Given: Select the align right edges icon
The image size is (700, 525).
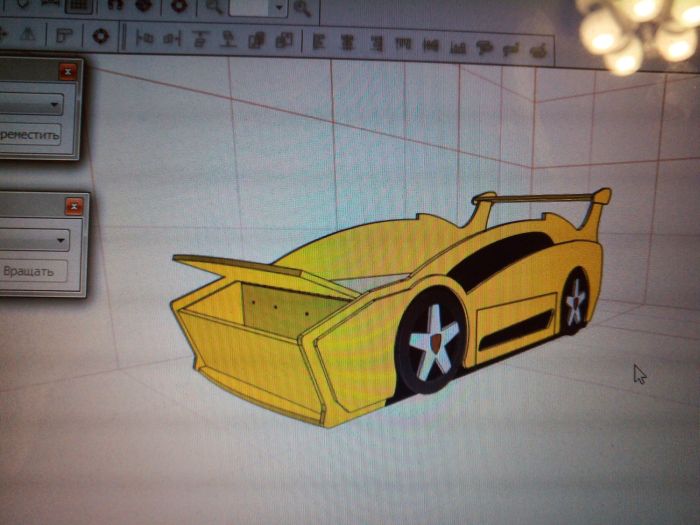Looking at the screenshot, I should pos(376,44).
